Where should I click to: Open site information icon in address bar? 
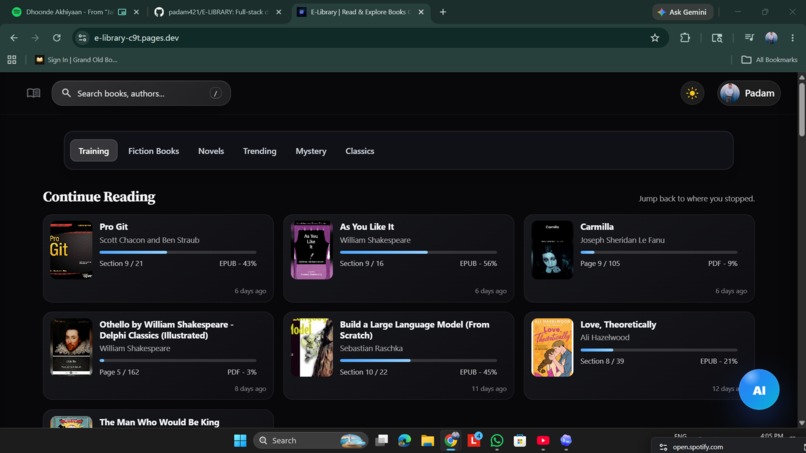pos(82,38)
